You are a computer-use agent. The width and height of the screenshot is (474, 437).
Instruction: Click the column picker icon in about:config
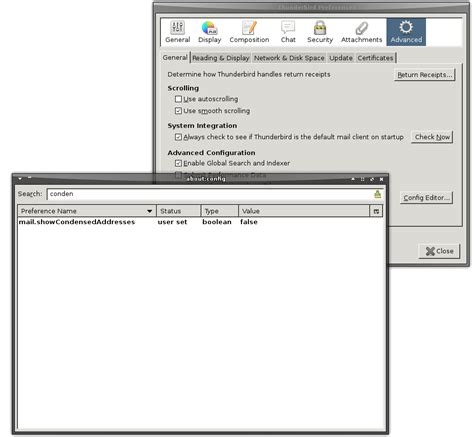click(x=376, y=211)
